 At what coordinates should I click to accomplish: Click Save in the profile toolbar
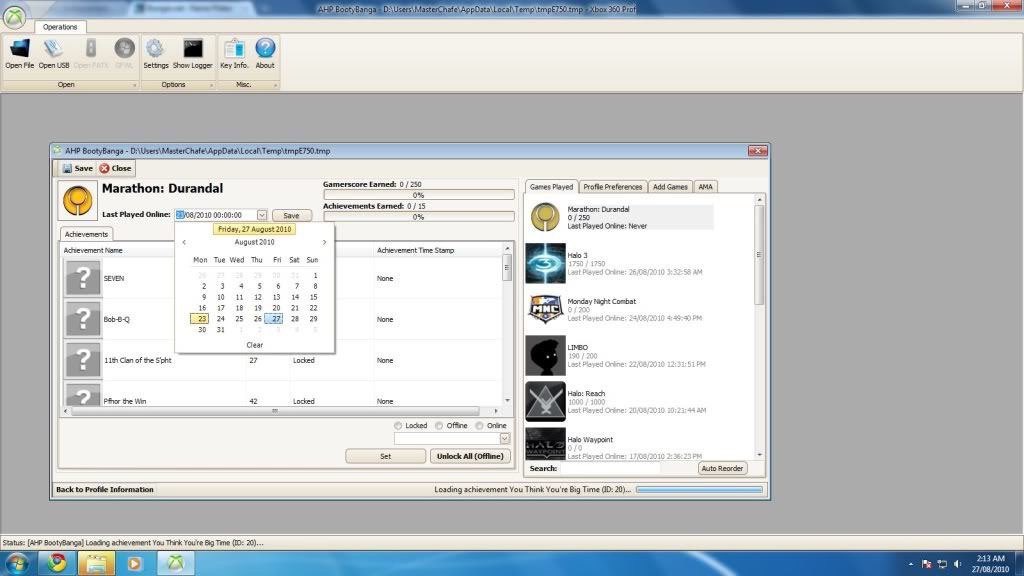pyautogui.click(x=78, y=168)
